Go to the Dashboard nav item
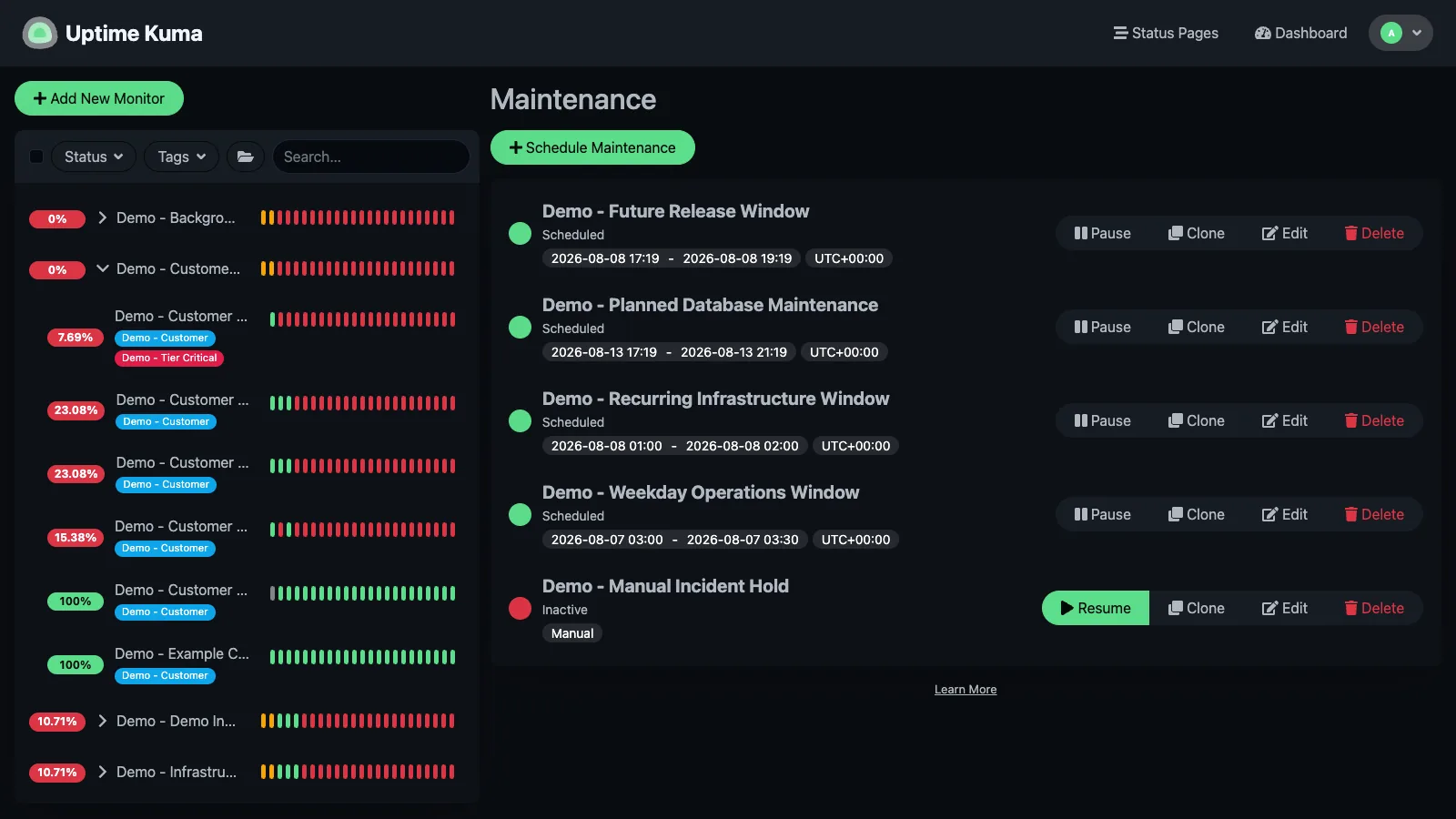1456x819 pixels. click(1300, 33)
